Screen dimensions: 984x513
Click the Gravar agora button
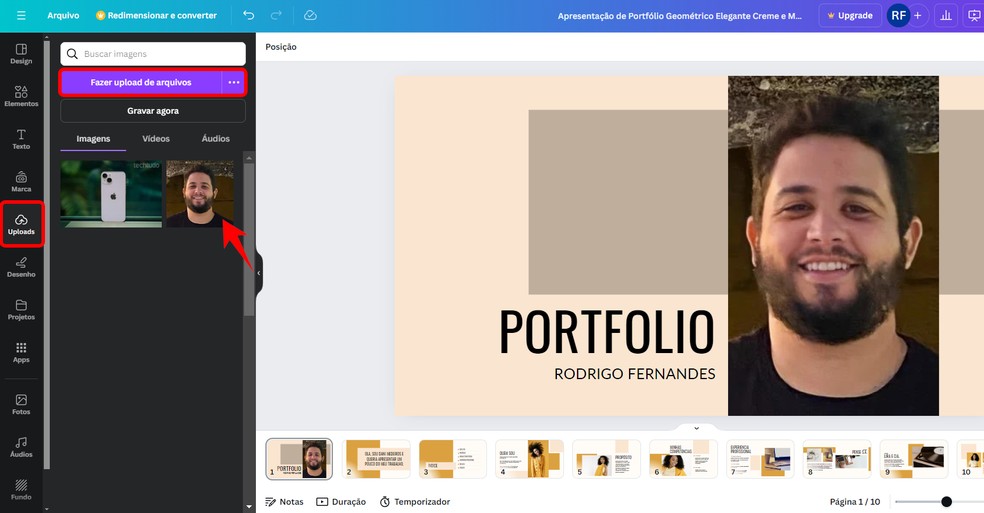(153, 111)
